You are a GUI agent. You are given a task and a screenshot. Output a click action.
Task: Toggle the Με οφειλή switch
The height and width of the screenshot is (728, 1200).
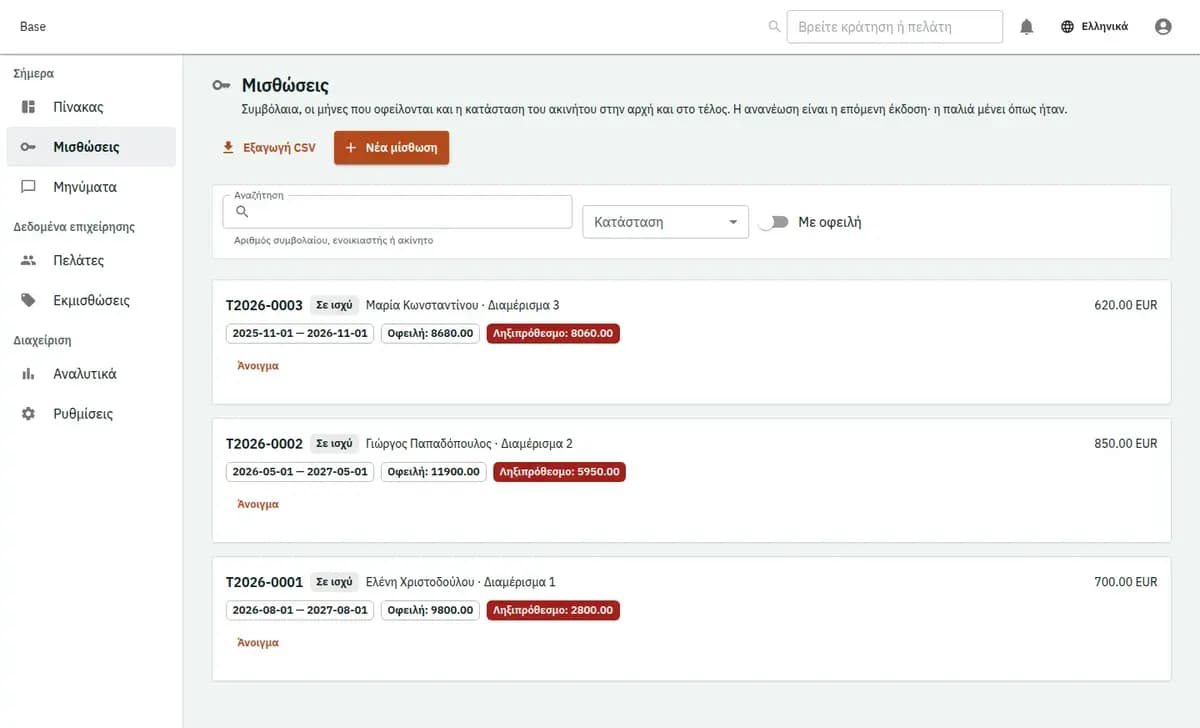tap(773, 222)
